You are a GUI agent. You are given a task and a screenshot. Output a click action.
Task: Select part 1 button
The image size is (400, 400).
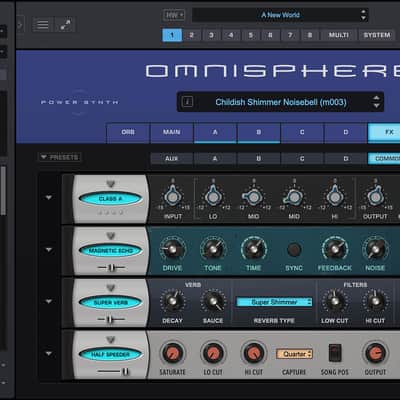point(172,35)
